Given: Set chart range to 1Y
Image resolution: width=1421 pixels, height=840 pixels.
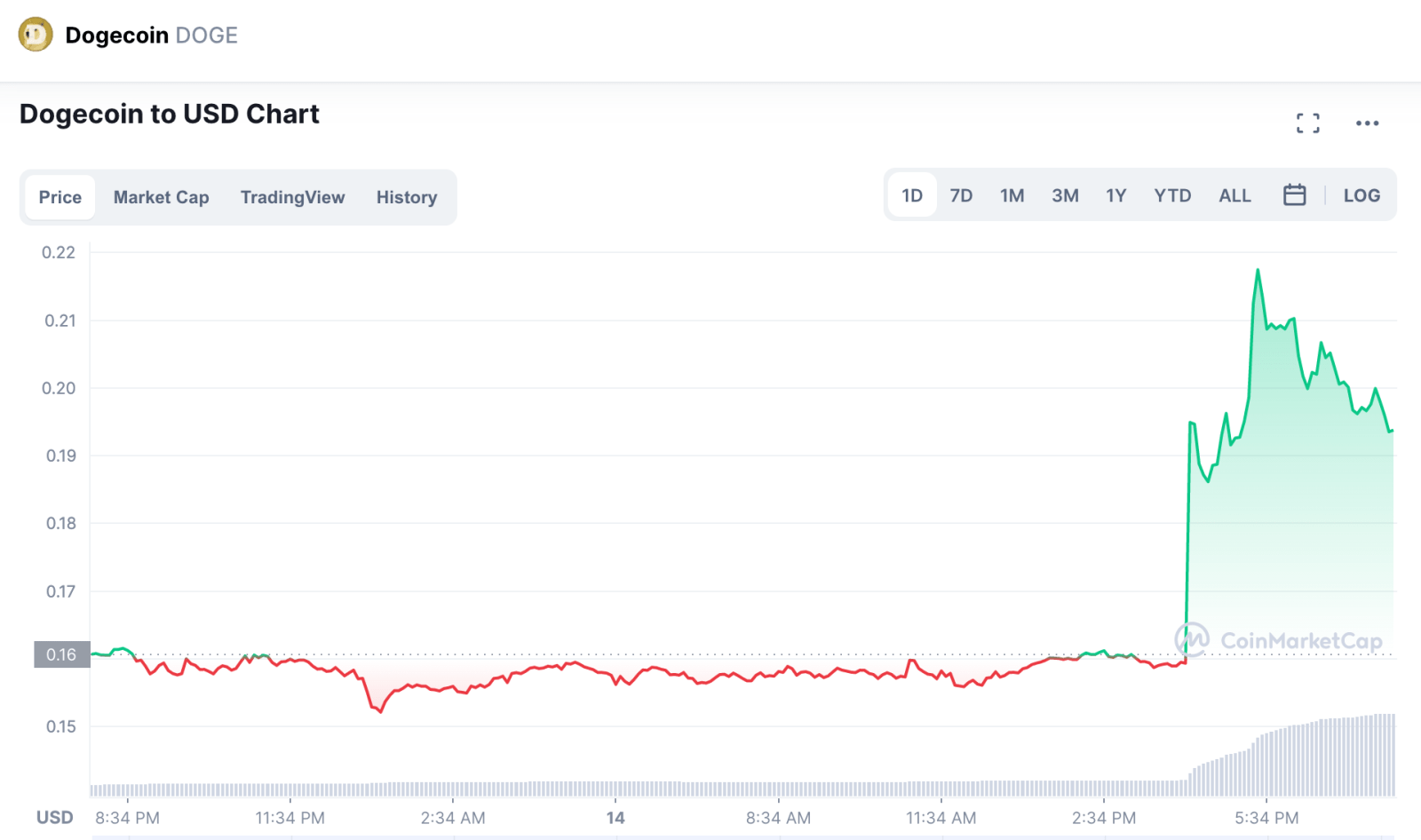Looking at the screenshot, I should pos(1115,195).
